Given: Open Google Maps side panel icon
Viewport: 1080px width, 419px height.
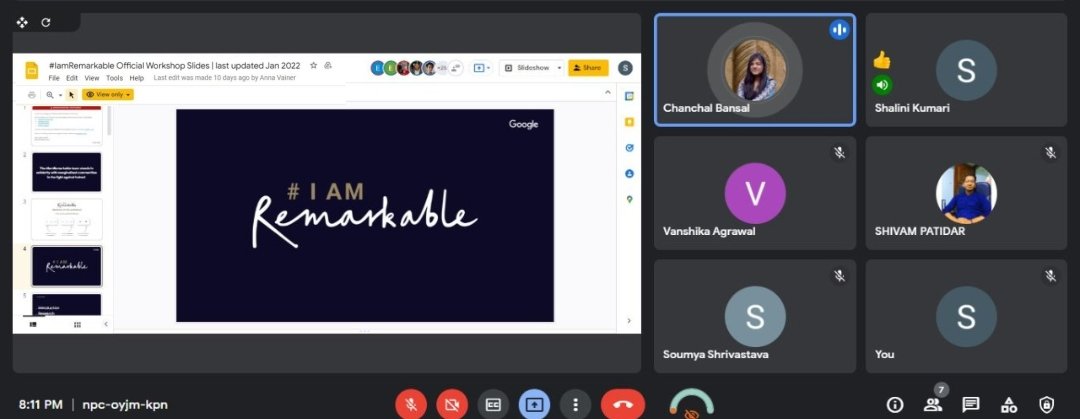Looking at the screenshot, I should click(629, 199).
